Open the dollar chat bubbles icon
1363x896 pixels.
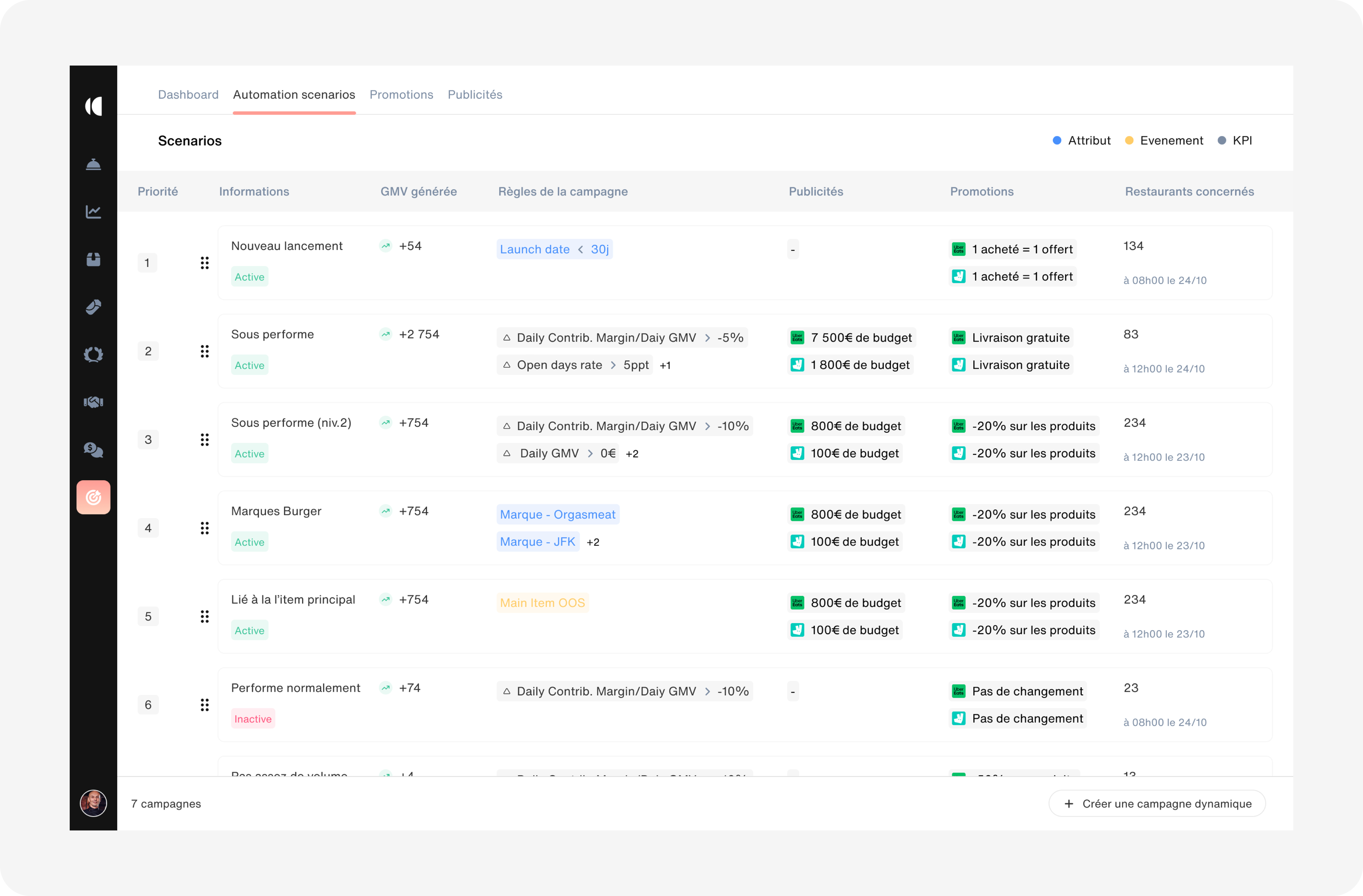93,450
